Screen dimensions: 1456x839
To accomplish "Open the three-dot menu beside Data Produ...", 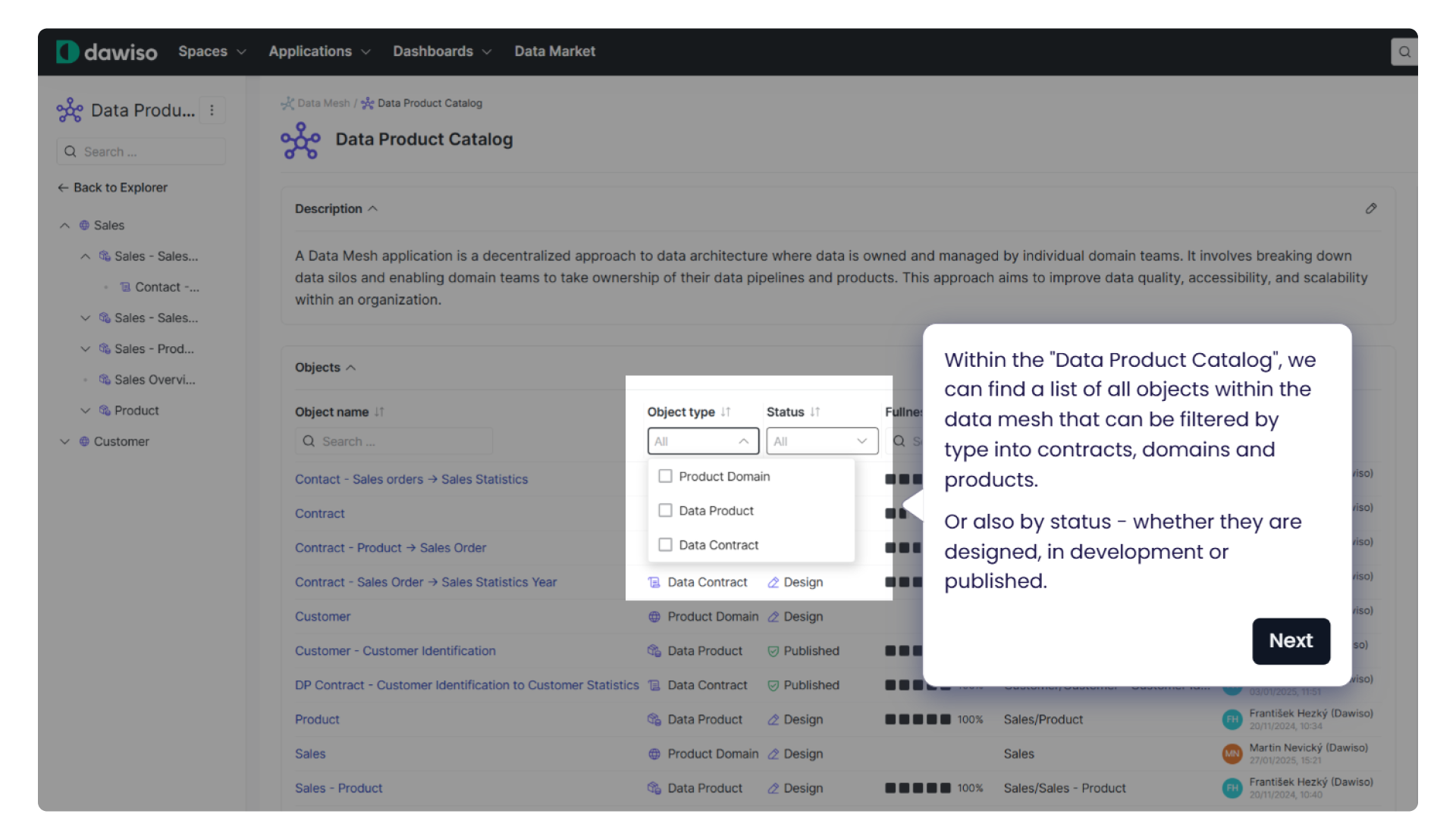I will 212,110.
